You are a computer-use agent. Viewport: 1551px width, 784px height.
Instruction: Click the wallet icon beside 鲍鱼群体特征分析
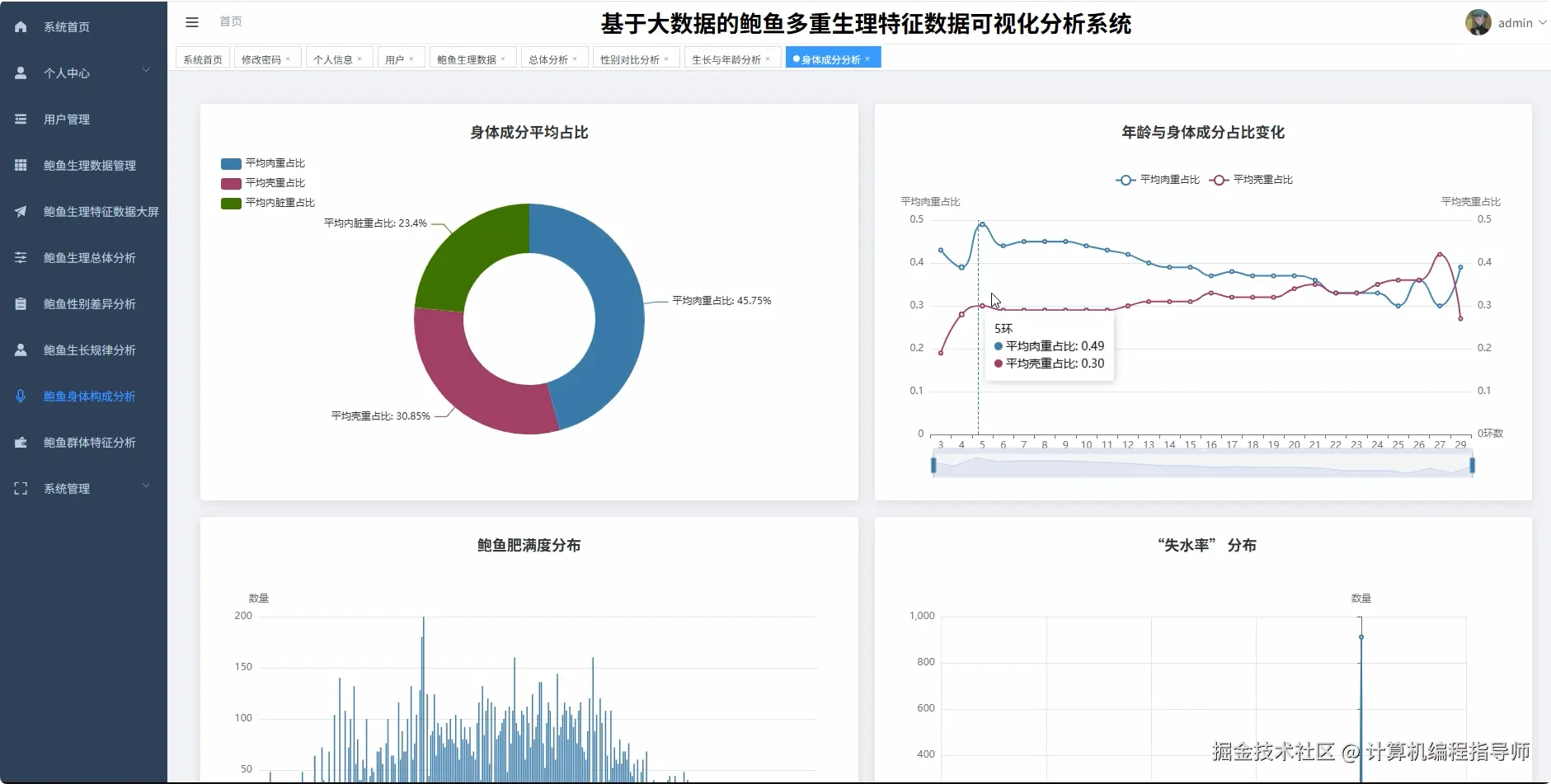(x=21, y=443)
